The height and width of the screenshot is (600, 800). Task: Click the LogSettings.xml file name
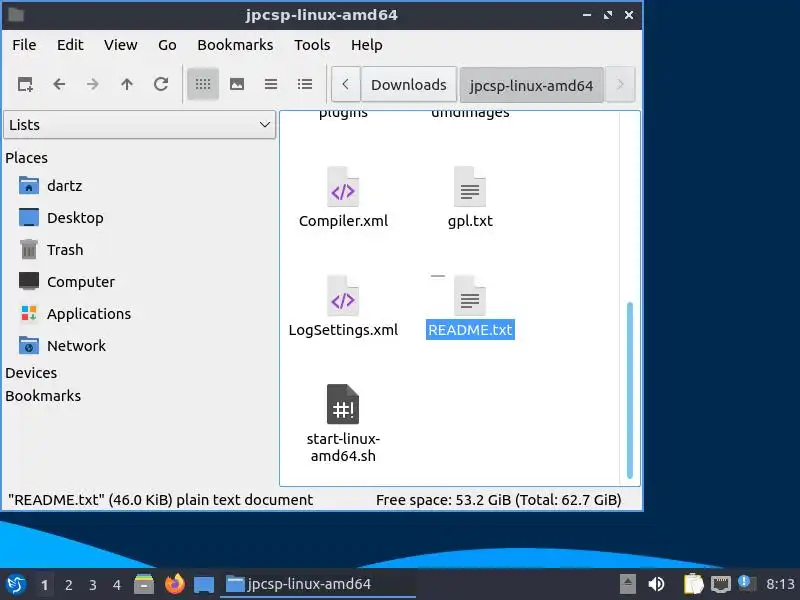click(x=343, y=330)
